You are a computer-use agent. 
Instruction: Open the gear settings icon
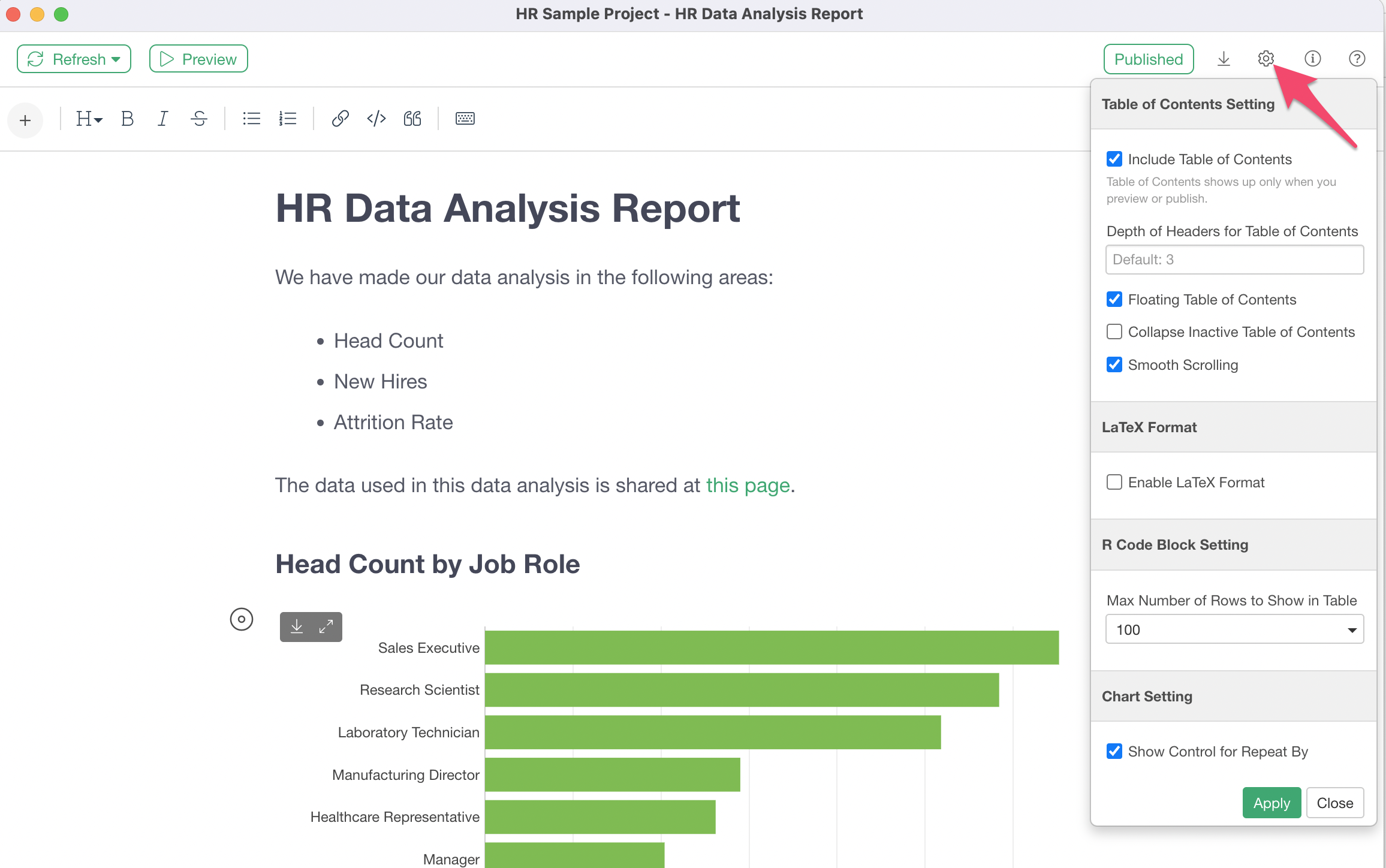[x=1266, y=59]
